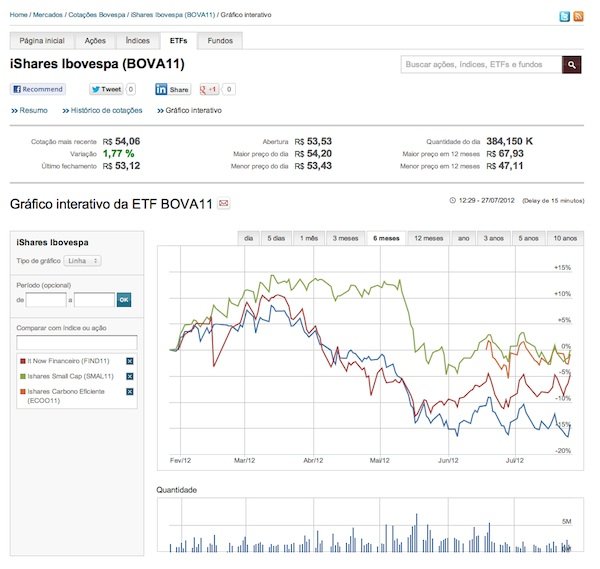Select the ETFs tab

[x=178, y=41]
